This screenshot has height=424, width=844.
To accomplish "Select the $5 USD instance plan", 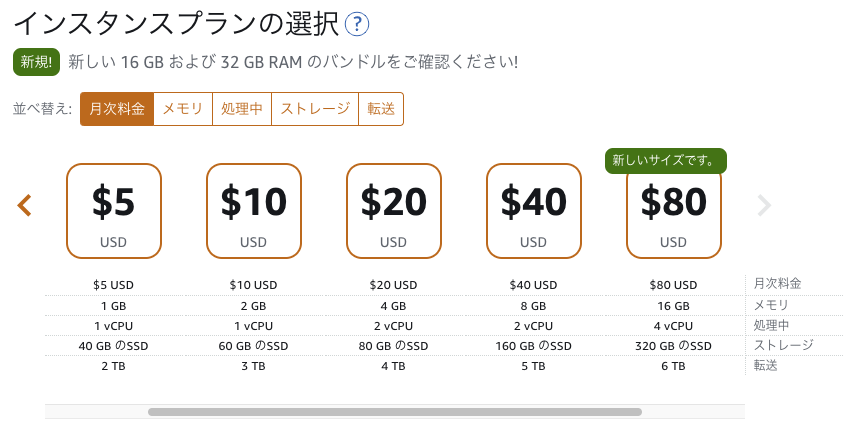I will click(114, 211).
